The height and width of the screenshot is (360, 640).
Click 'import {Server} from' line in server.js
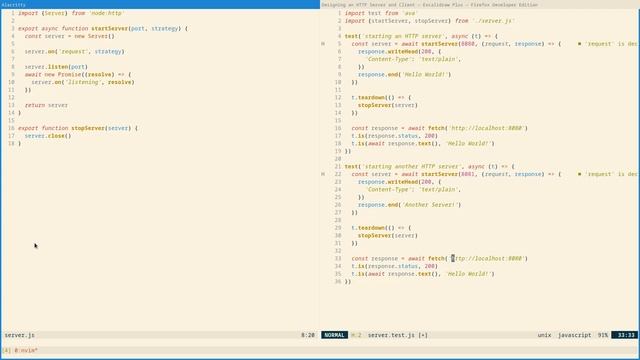pos(71,13)
